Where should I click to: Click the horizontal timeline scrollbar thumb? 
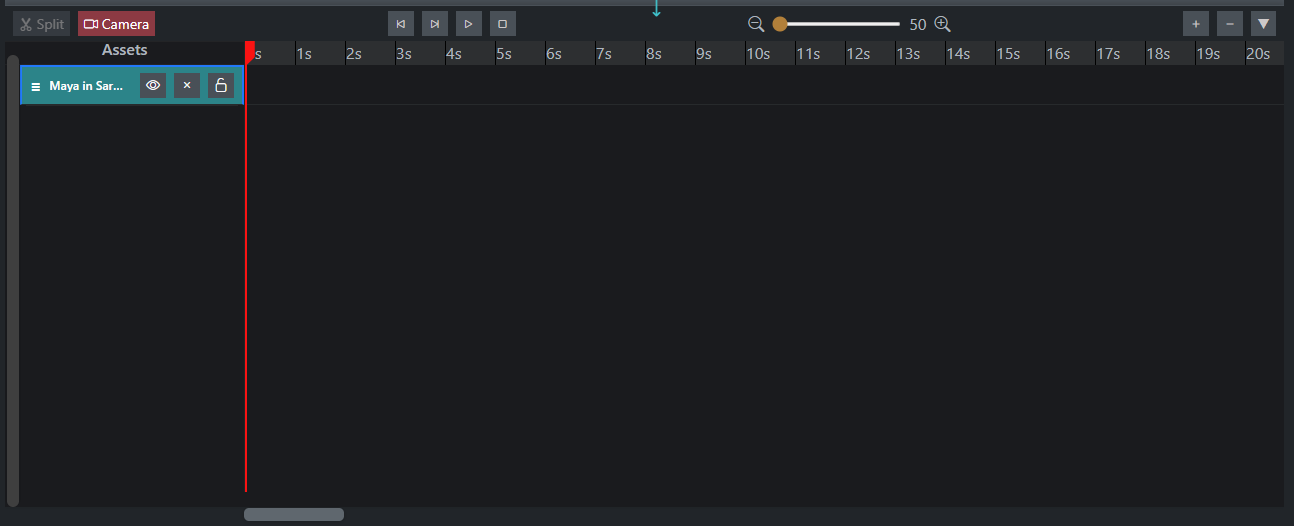point(294,514)
